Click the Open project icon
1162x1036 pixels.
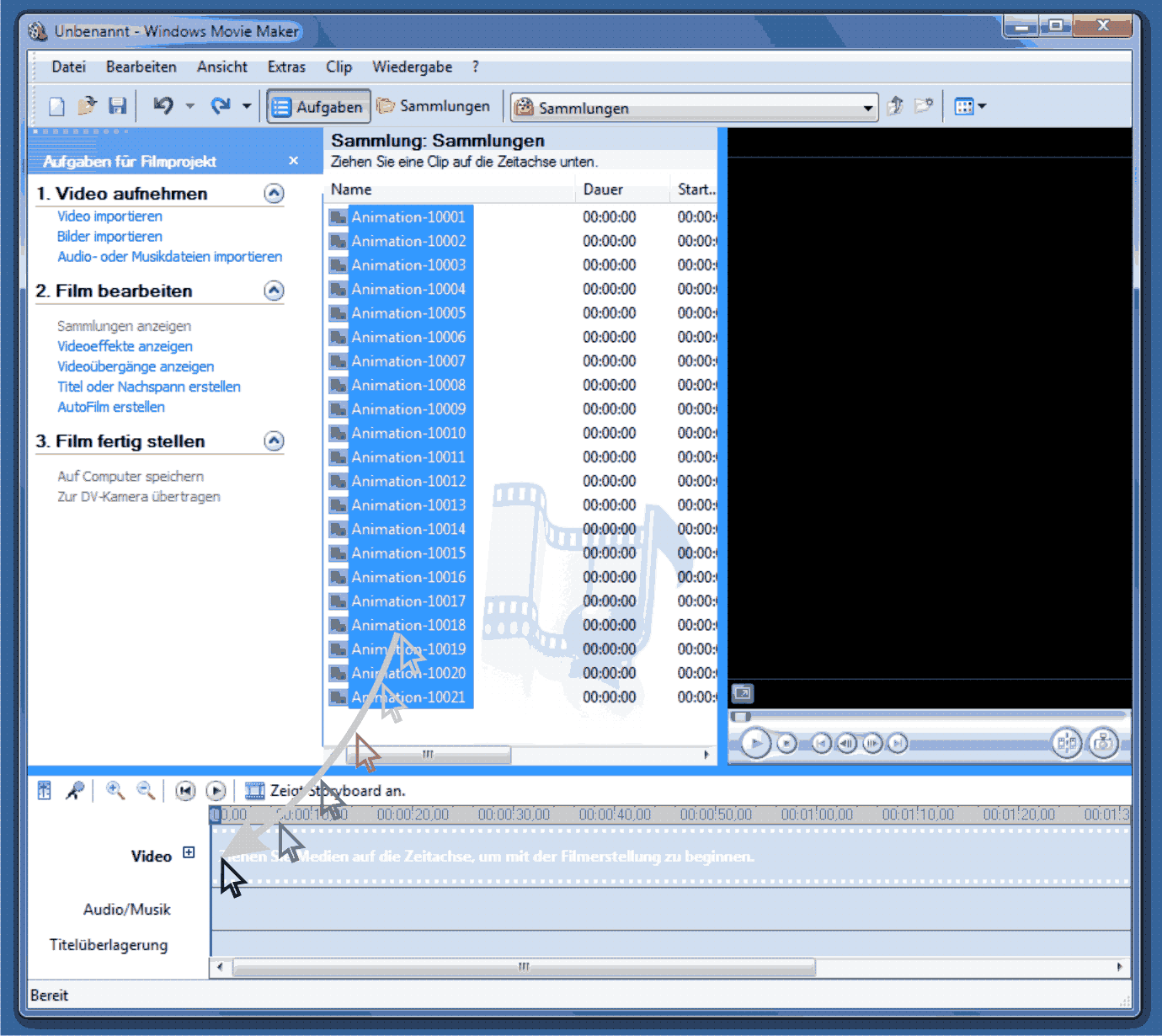(87, 106)
